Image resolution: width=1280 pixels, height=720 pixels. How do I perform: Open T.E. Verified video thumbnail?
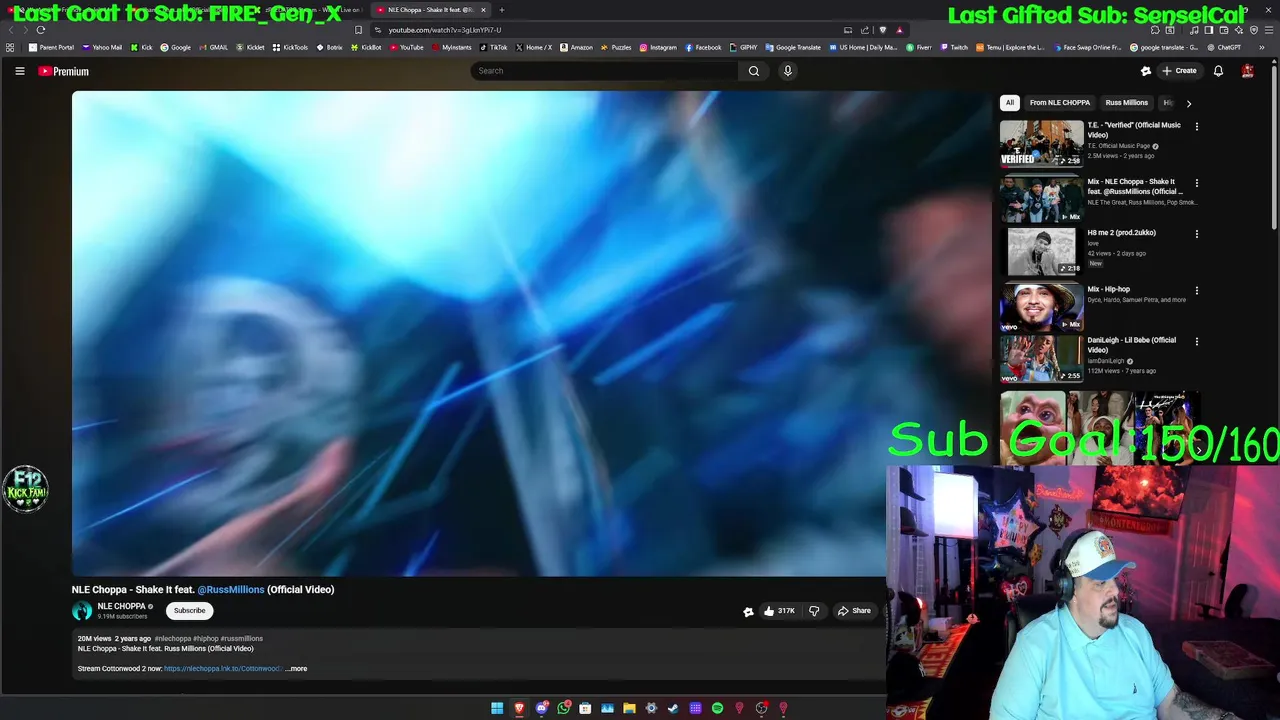pos(1041,143)
